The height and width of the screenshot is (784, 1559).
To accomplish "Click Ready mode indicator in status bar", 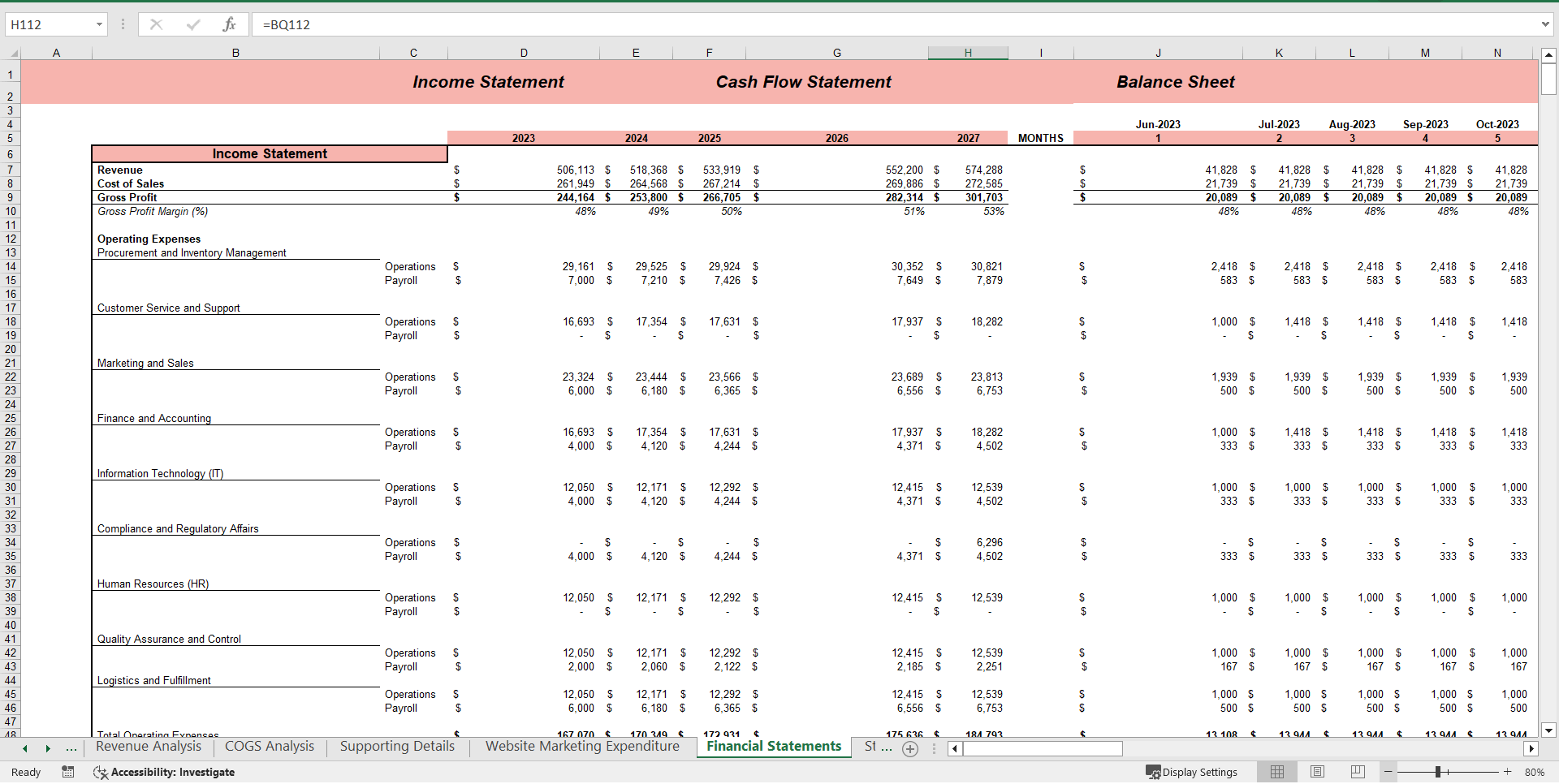I will pyautogui.click(x=25, y=772).
